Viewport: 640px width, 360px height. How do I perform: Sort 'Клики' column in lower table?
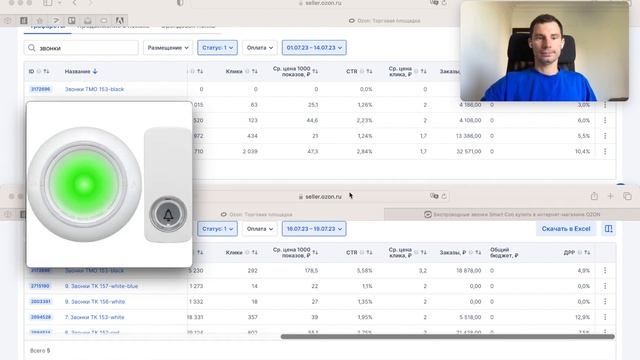click(x=255, y=253)
